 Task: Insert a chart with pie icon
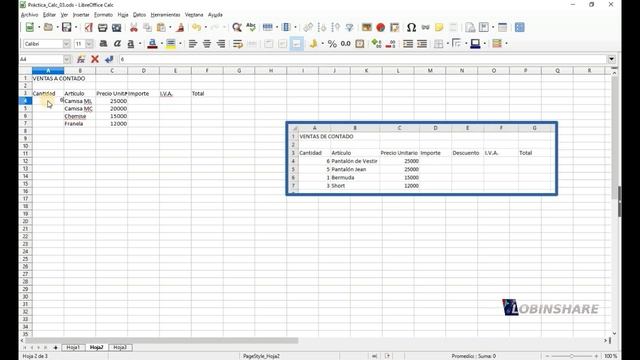pyautogui.click(x=380, y=27)
